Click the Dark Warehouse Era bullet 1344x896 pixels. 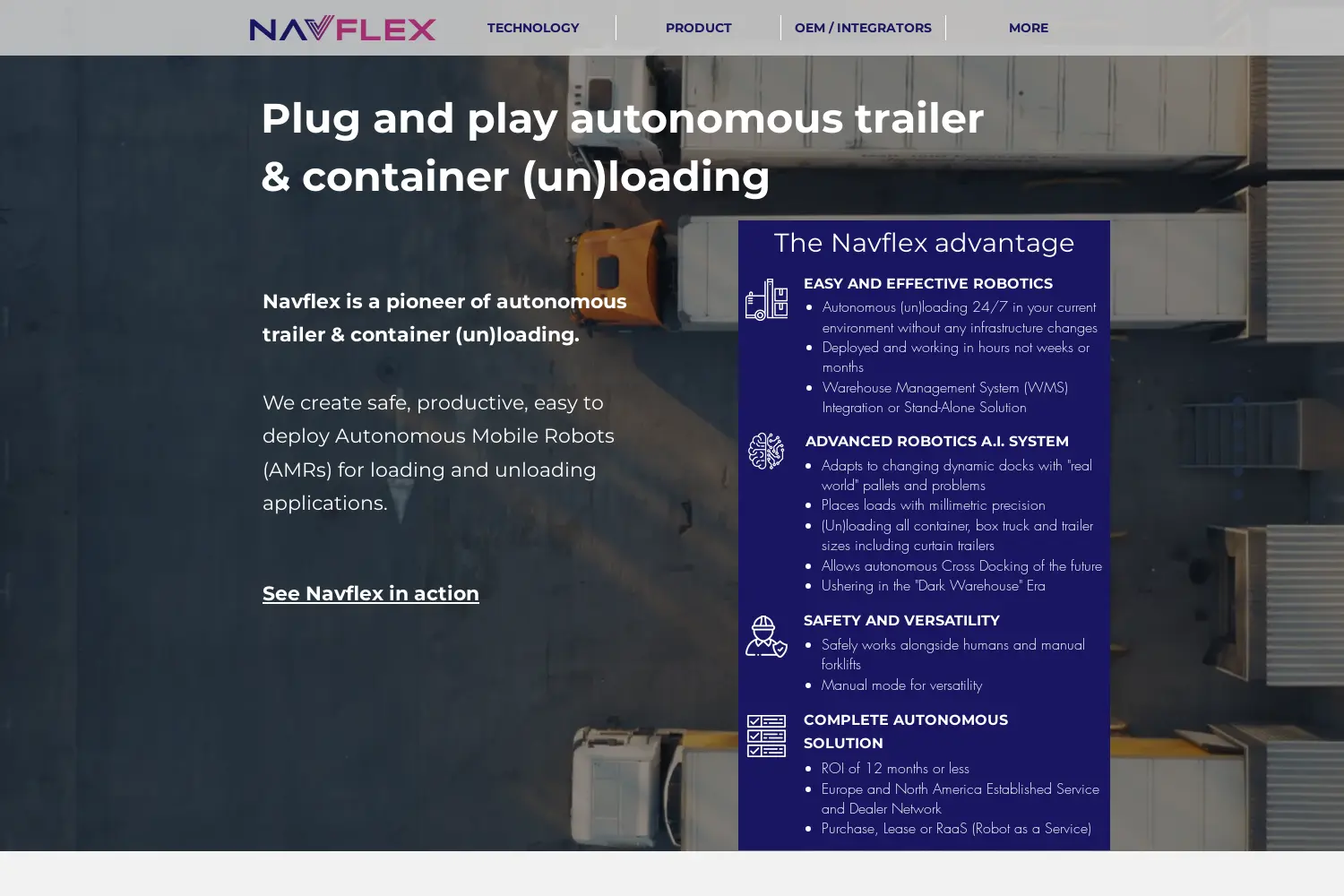933,585
